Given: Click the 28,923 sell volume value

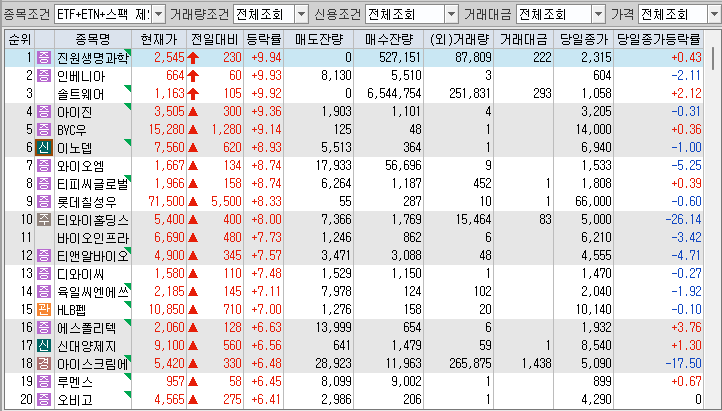Looking at the screenshot, I should coord(333,363).
